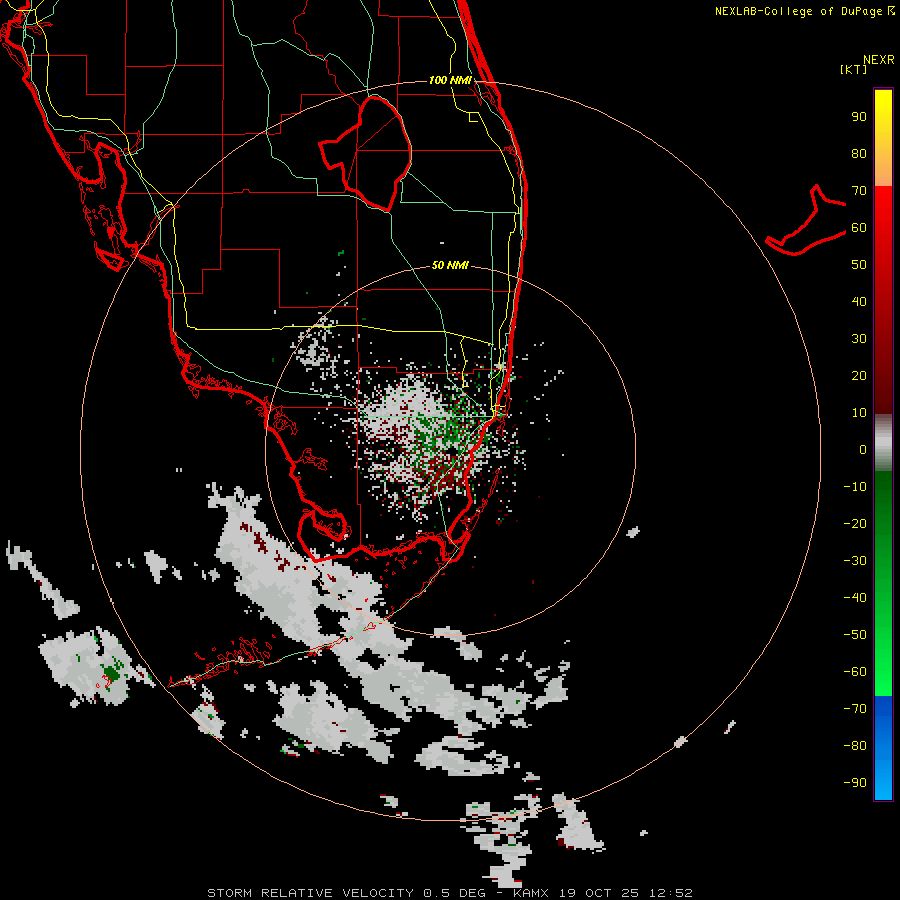Click the blue bottom segment of color bar
900x900 pixels.
tap(883, 748)
